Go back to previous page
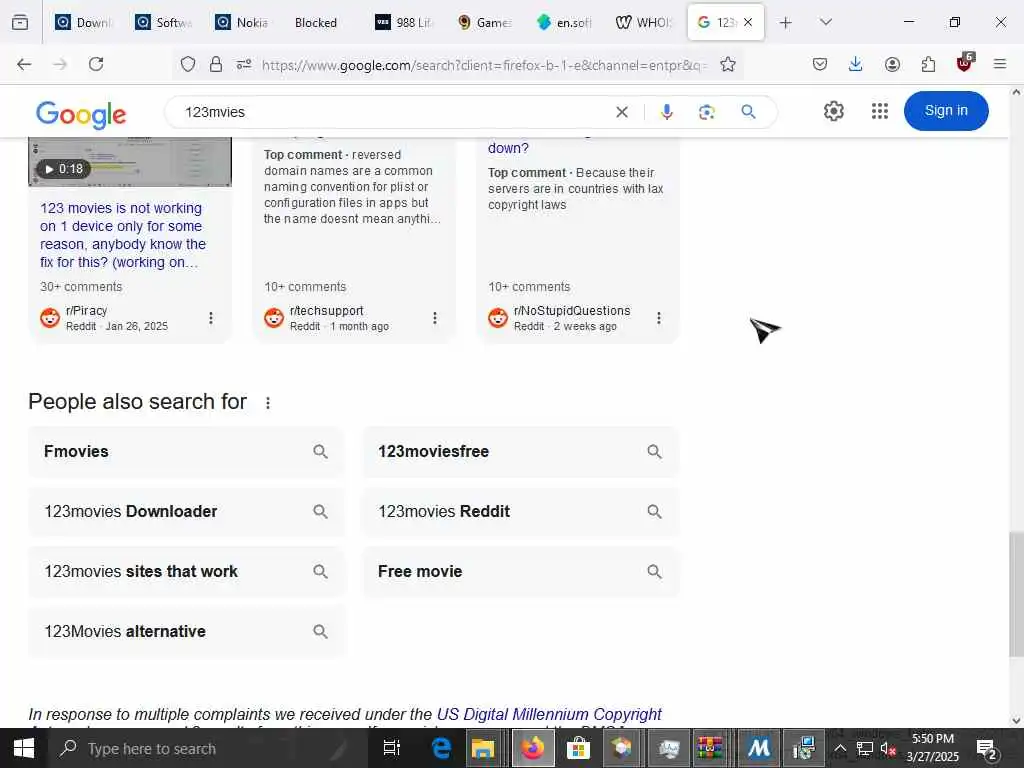Viewport: 1024px width, 768px height. (x=24, y=64)
